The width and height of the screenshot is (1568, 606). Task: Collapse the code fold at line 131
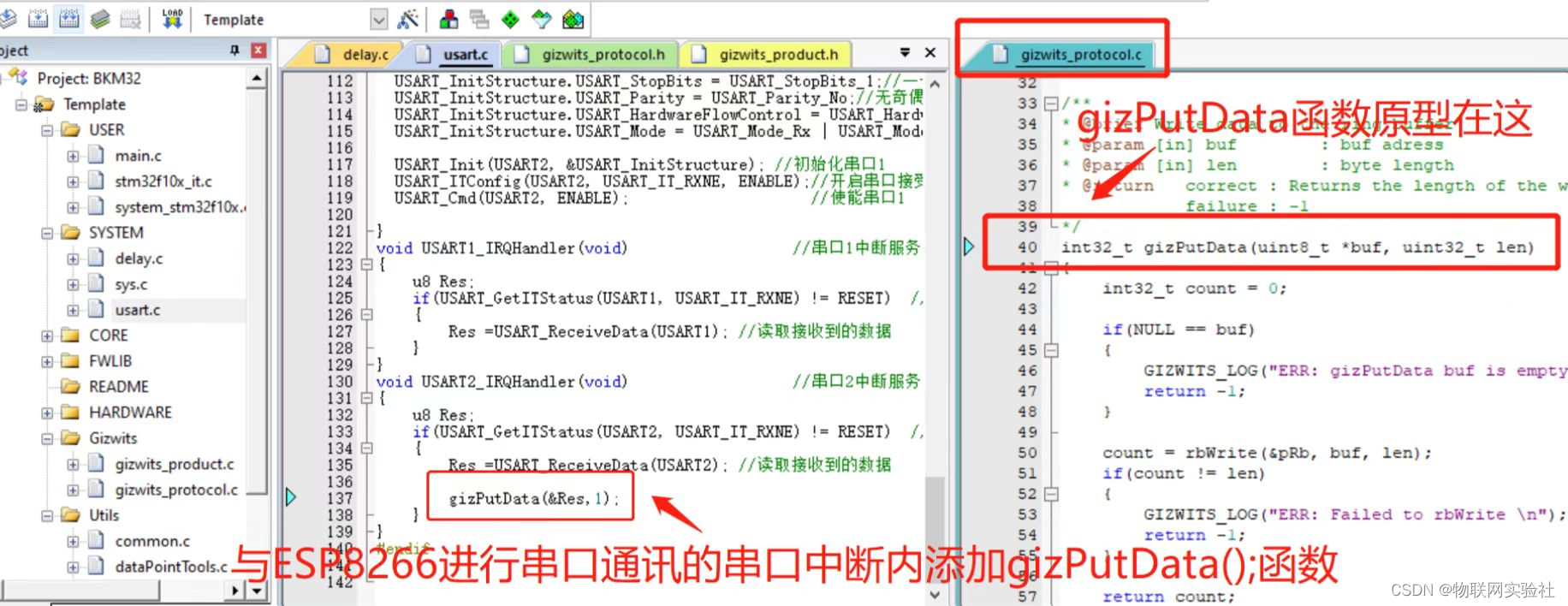coord(367,398)
